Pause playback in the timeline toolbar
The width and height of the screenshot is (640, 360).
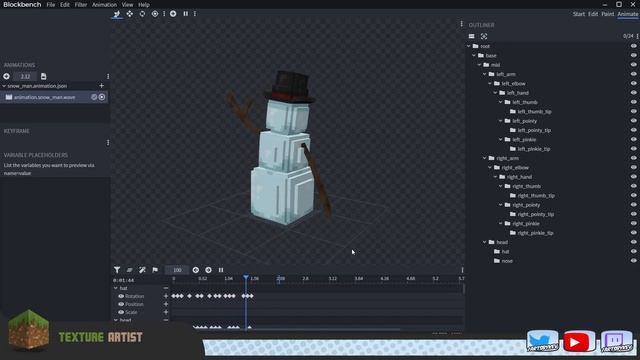pos(221,270)
